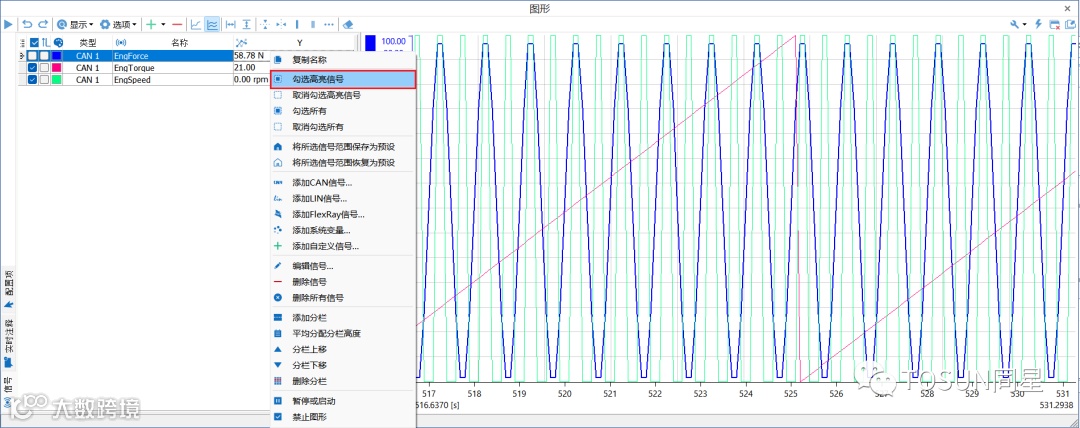Check the EngForce signal checkbox

click(32, 55)
